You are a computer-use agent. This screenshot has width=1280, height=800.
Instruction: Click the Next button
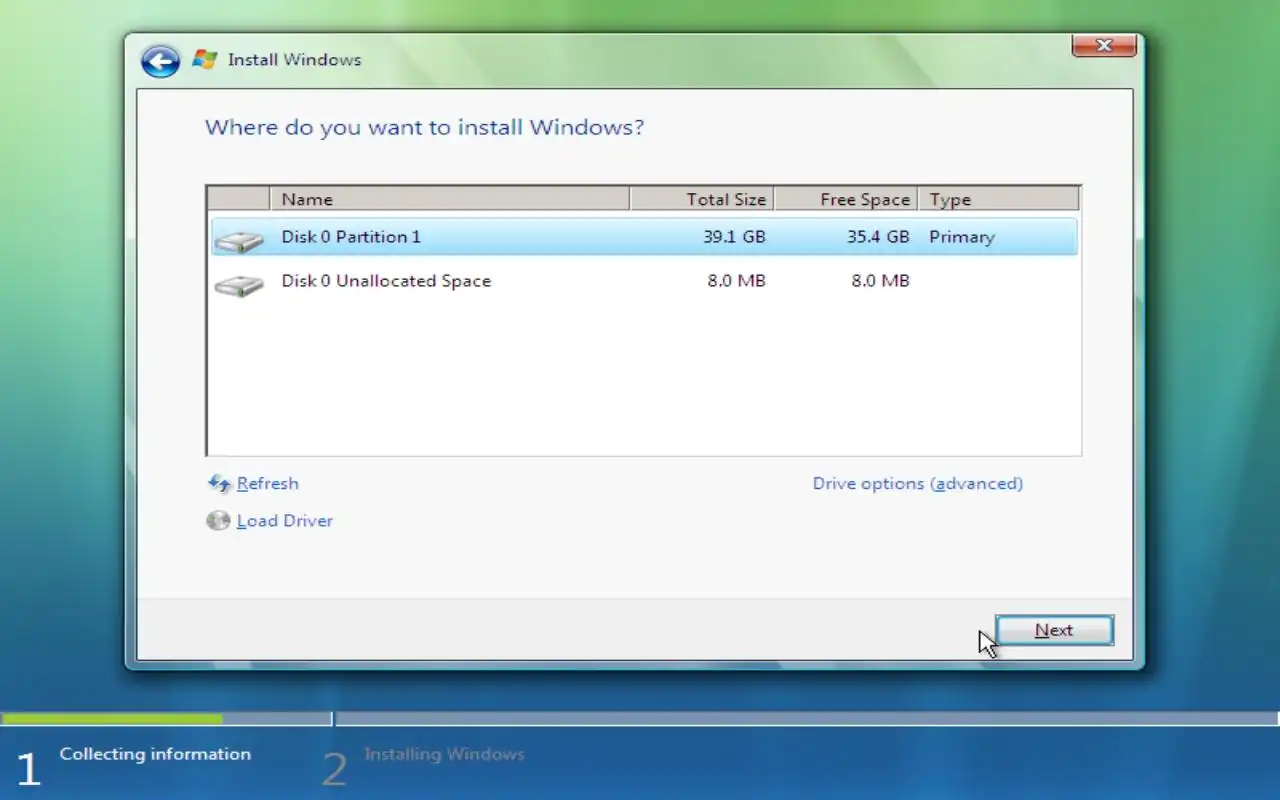point(1054,630)
